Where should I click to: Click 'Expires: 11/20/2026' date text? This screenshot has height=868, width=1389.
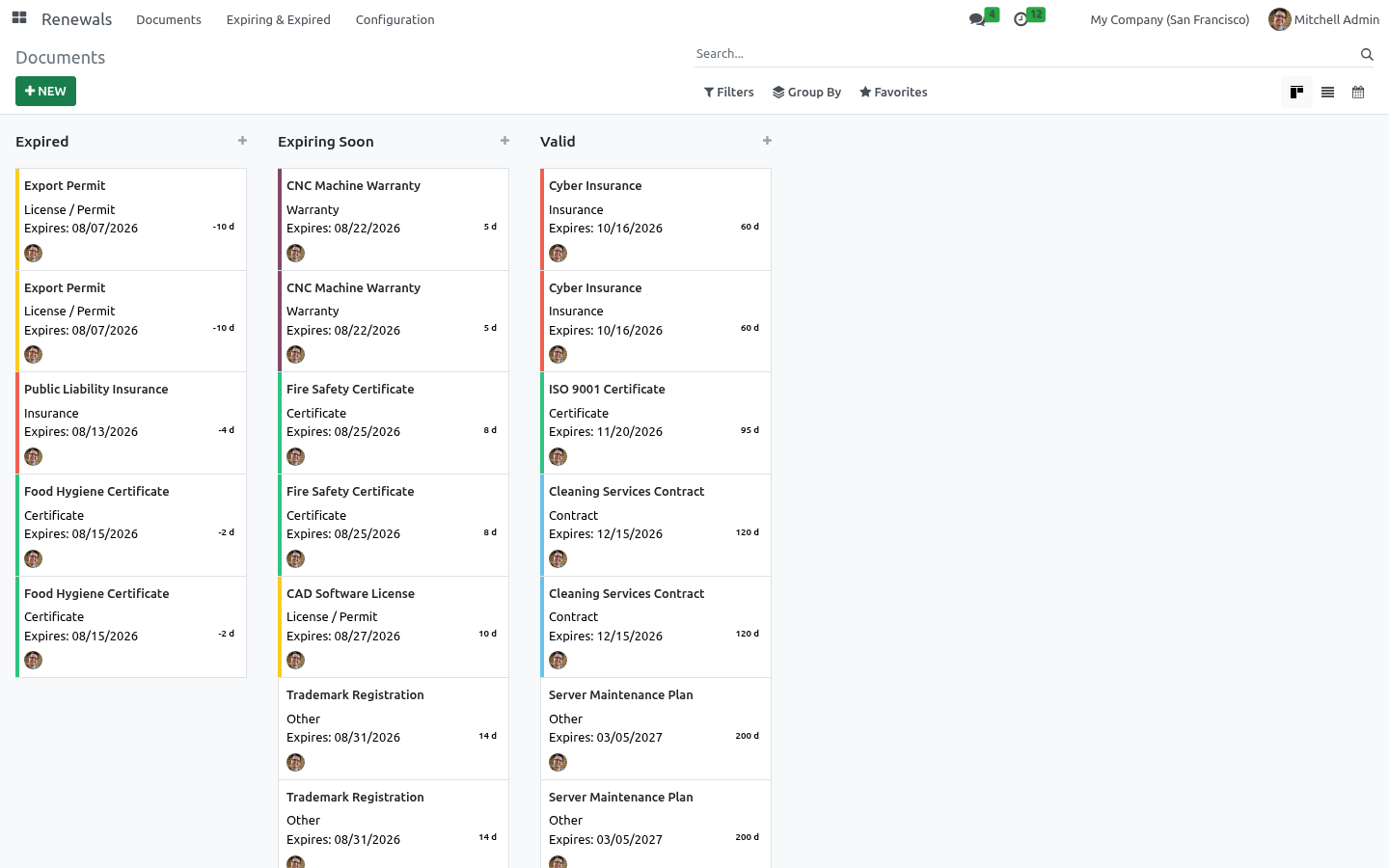tap(606, 432)
